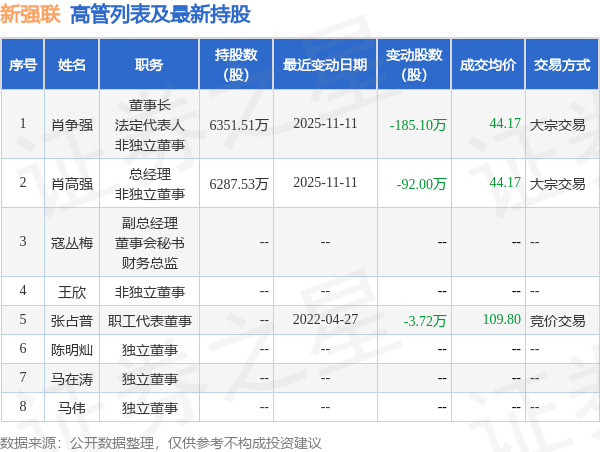Click 竞价交易 in 张占普's row
Image resolution: width=600 pixels, height=452 pixels.
click(x=558, y=321)
